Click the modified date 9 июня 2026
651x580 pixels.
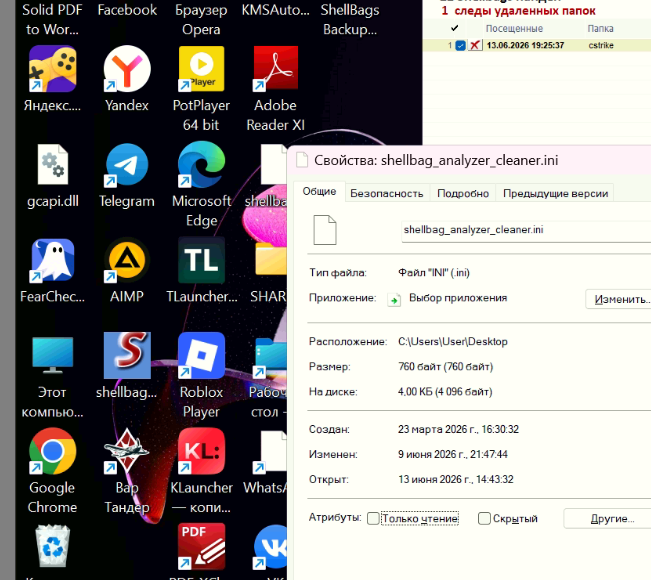point(453,455)
